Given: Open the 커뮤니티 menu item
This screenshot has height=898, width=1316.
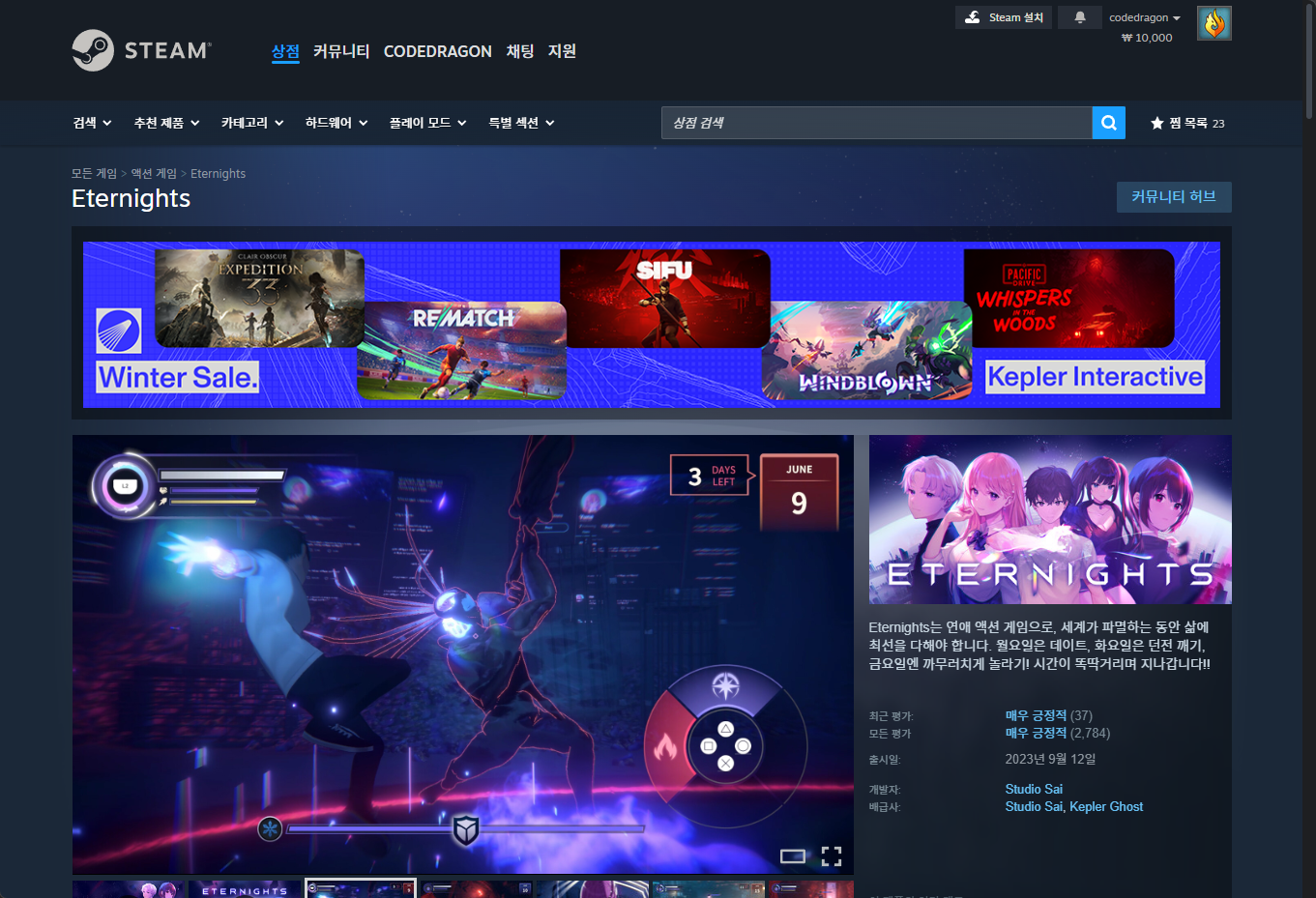Looking at the screenshot, I should coord(341,51).
